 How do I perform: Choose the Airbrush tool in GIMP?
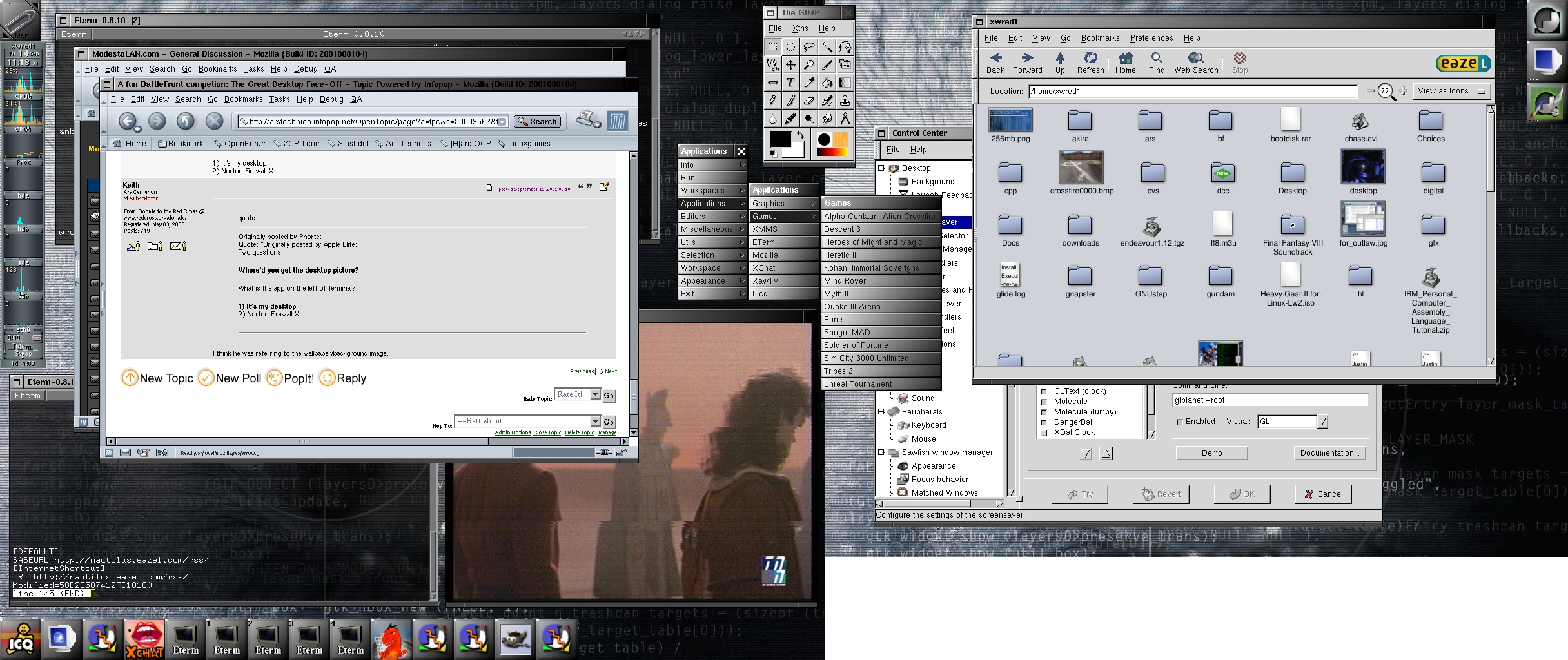[x=827, y=101]
